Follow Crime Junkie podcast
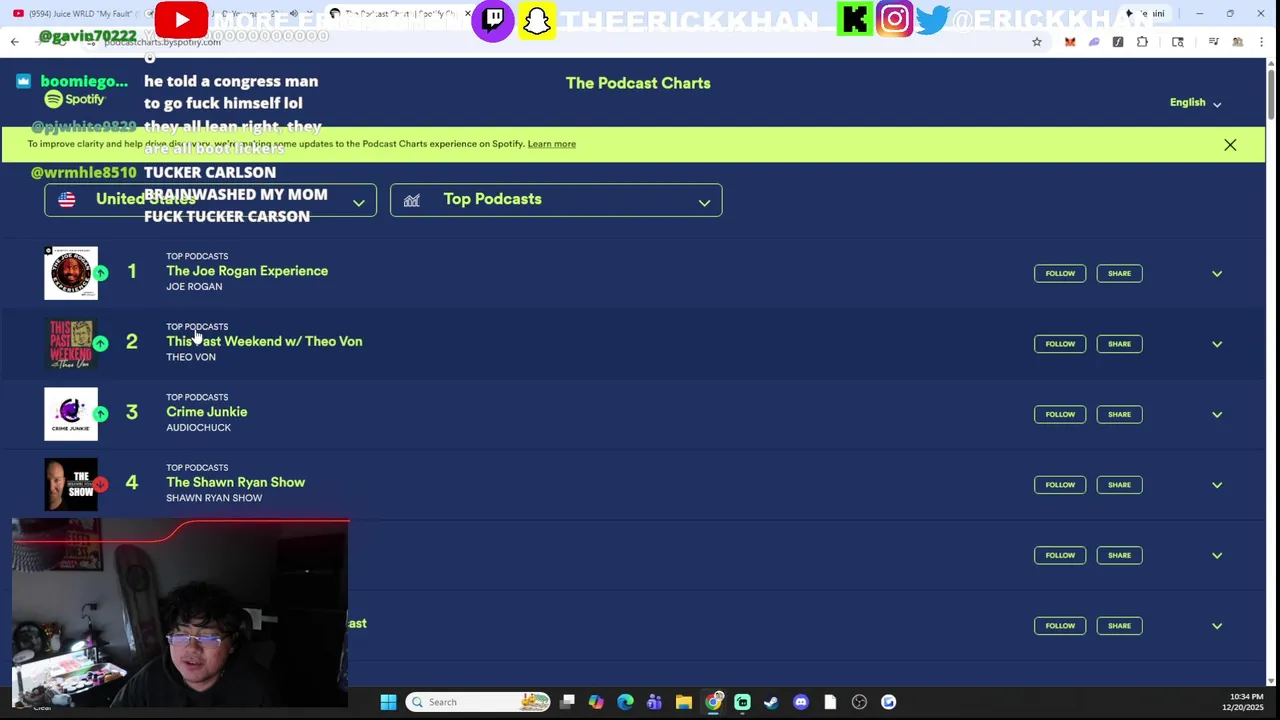Viewport: 1280px width, 720px height. pyautogui.click(x=1060, y=414)
